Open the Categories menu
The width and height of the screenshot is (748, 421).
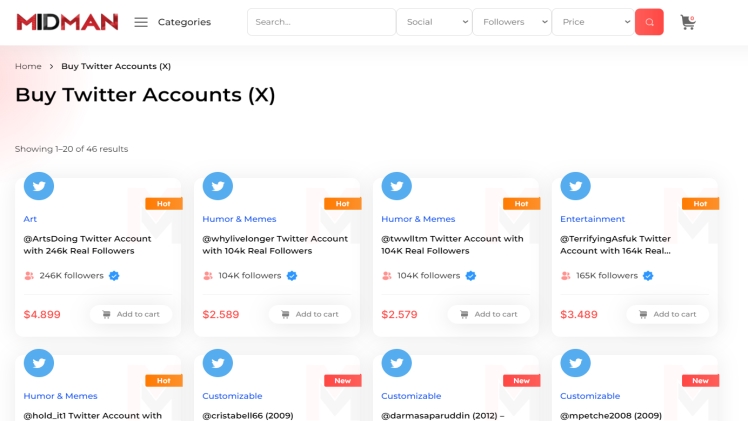point(184,22)
